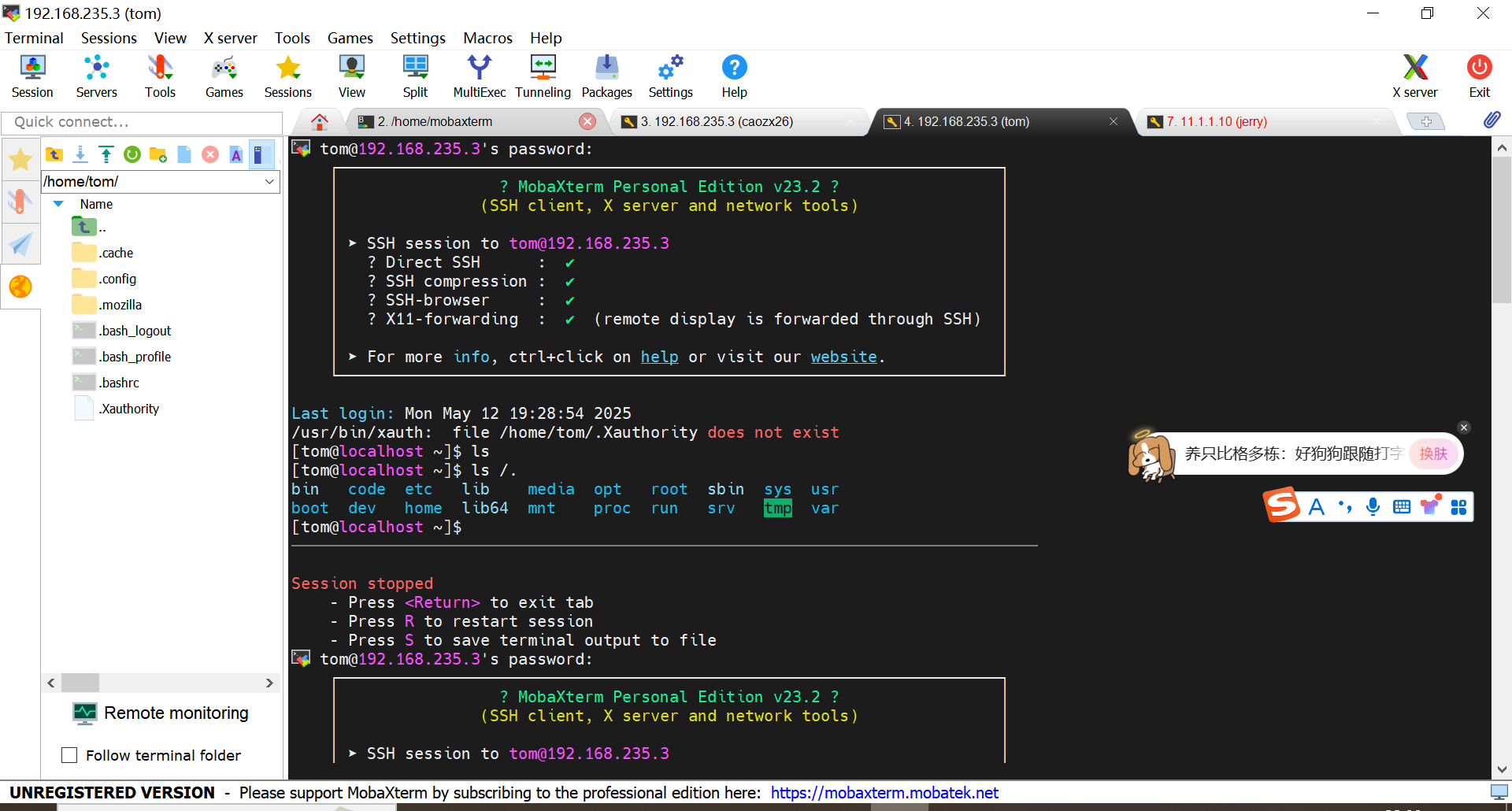Close the 192.168.235.3 (tom) tab
Image resolution: width=1512 pixels, height=811 pixels.
[x=1114, y=121]
